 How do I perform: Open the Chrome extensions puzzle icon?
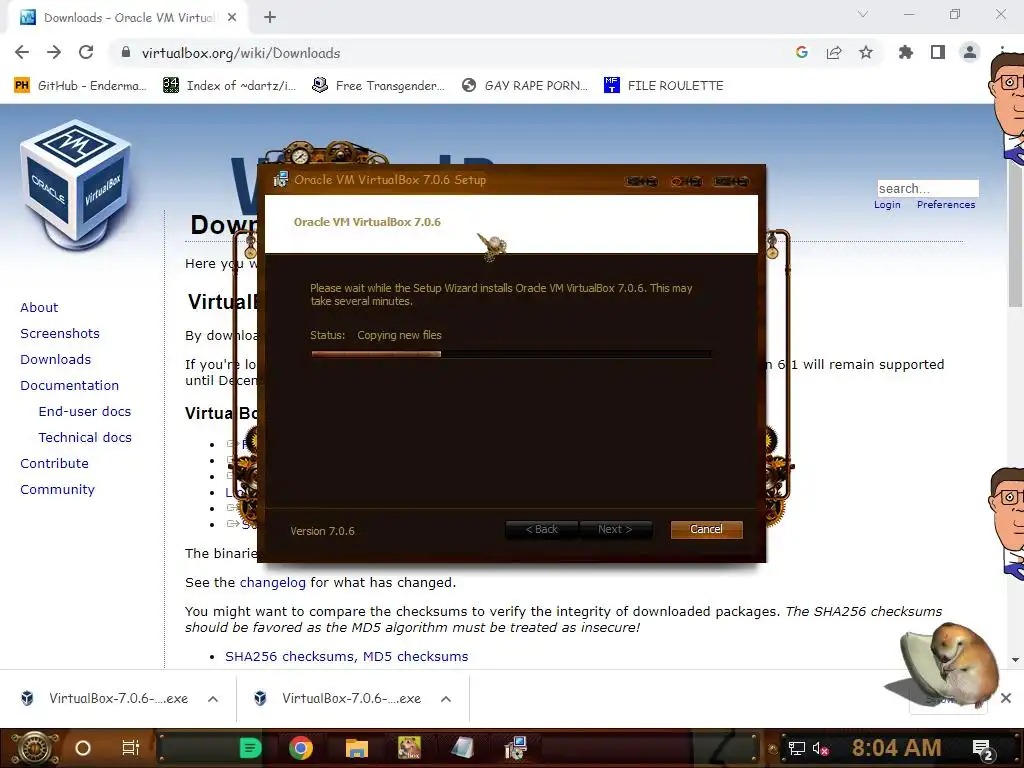(x=906, y=53)
